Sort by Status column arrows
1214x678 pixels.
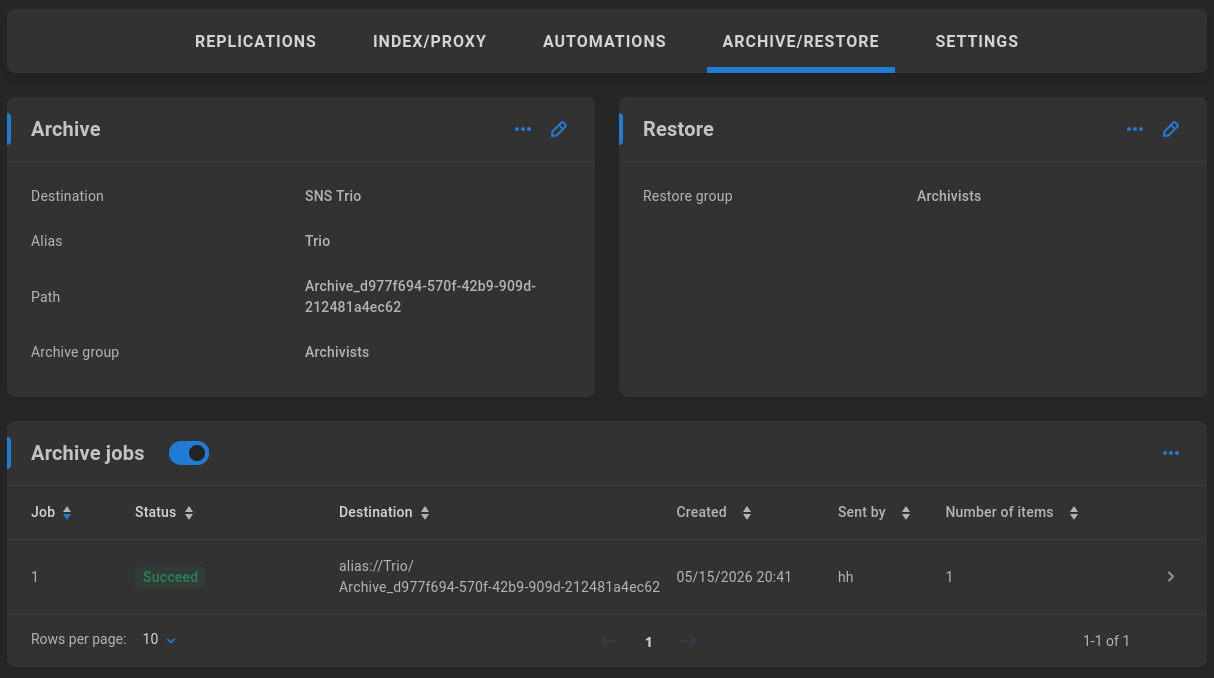click(x=189, y=513)
